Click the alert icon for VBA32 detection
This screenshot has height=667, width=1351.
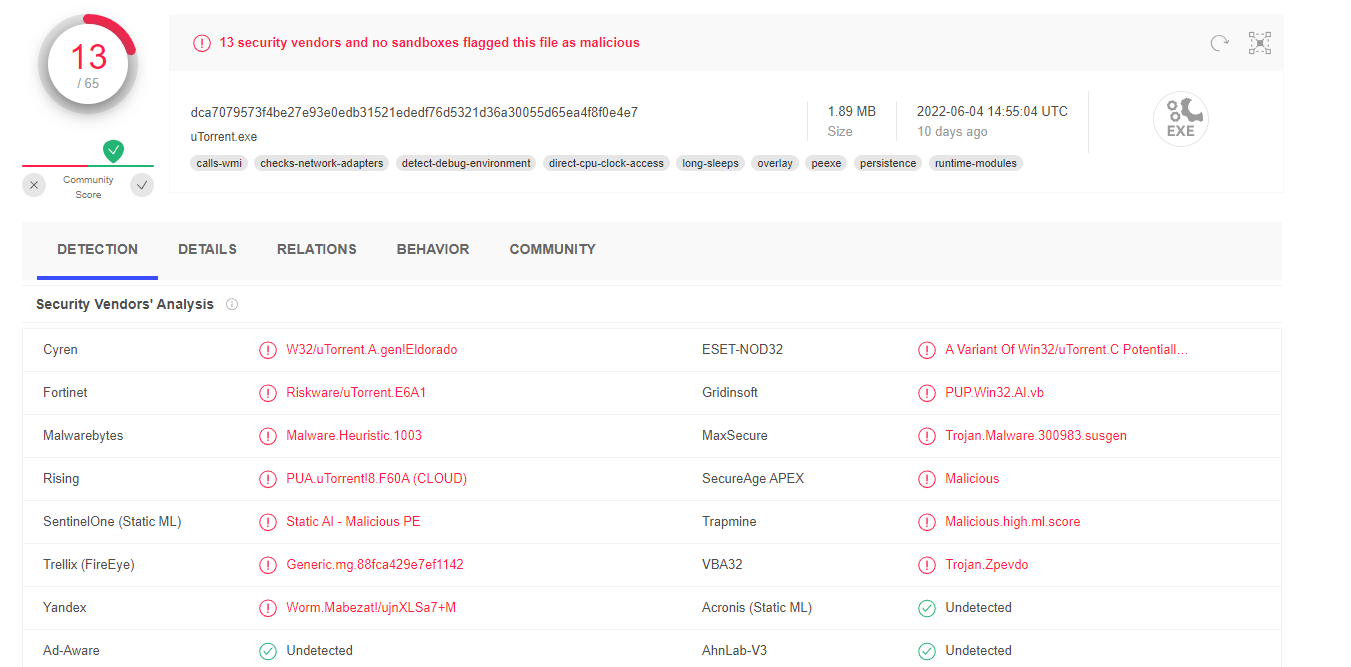pos(927,565)
